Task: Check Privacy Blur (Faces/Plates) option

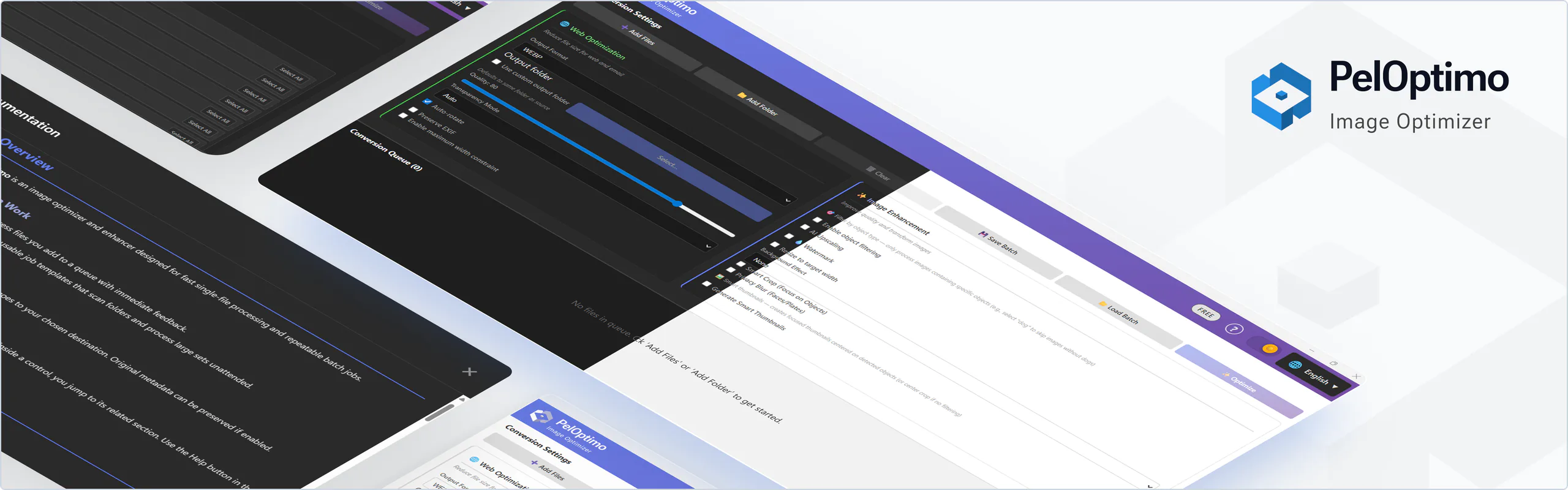Action: click(731, 269)
